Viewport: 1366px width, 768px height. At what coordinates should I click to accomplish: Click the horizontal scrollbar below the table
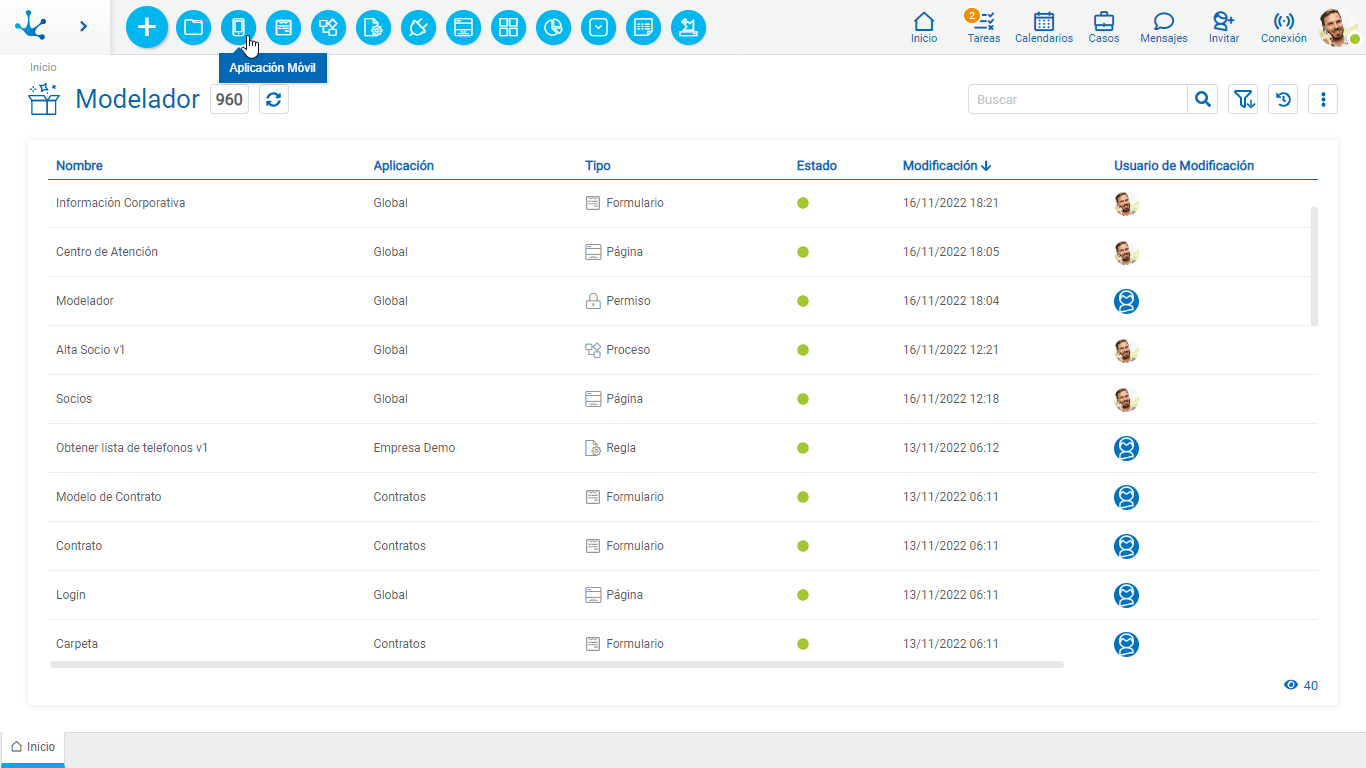tap(557, 664)
